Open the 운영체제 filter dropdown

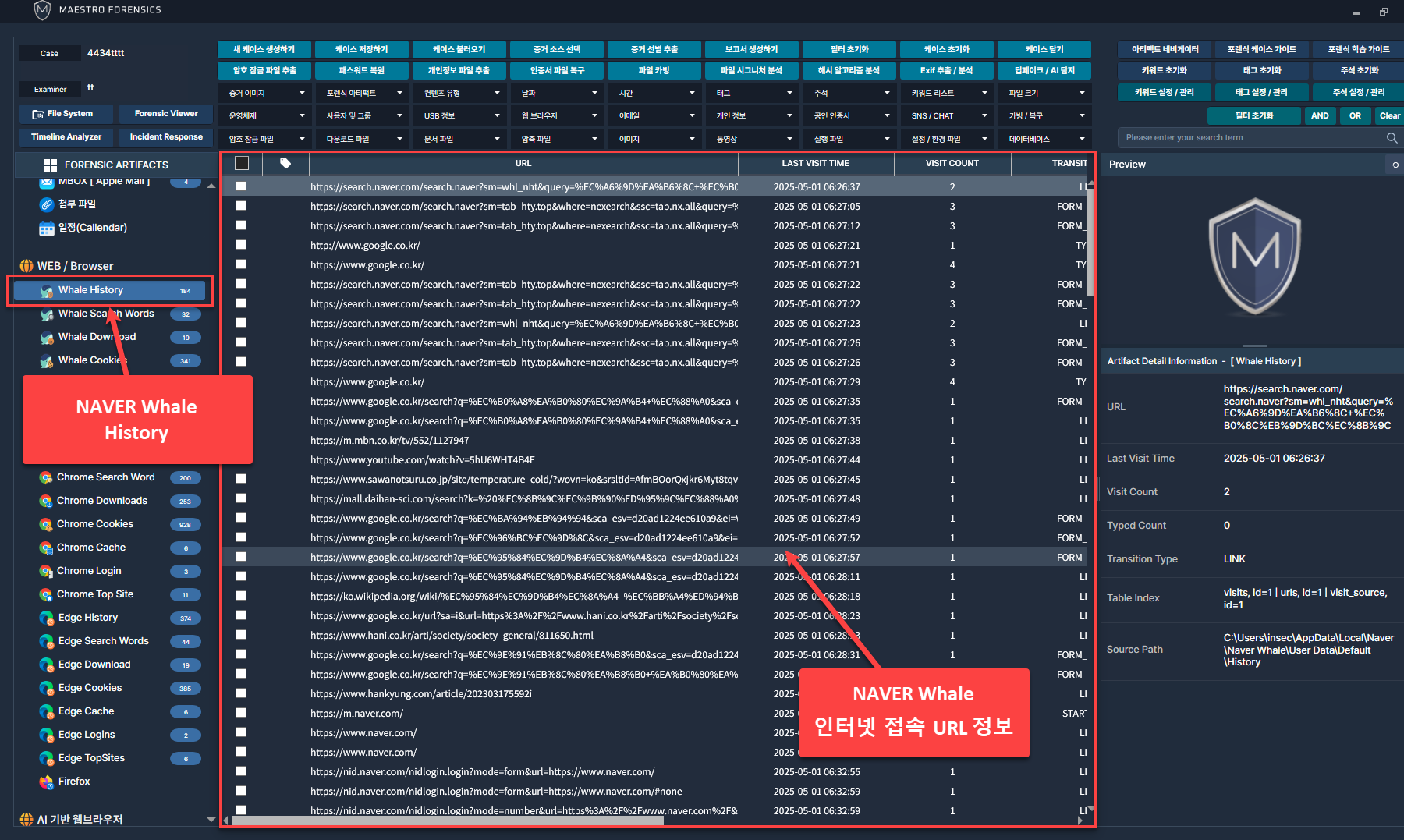click(265, 115)
